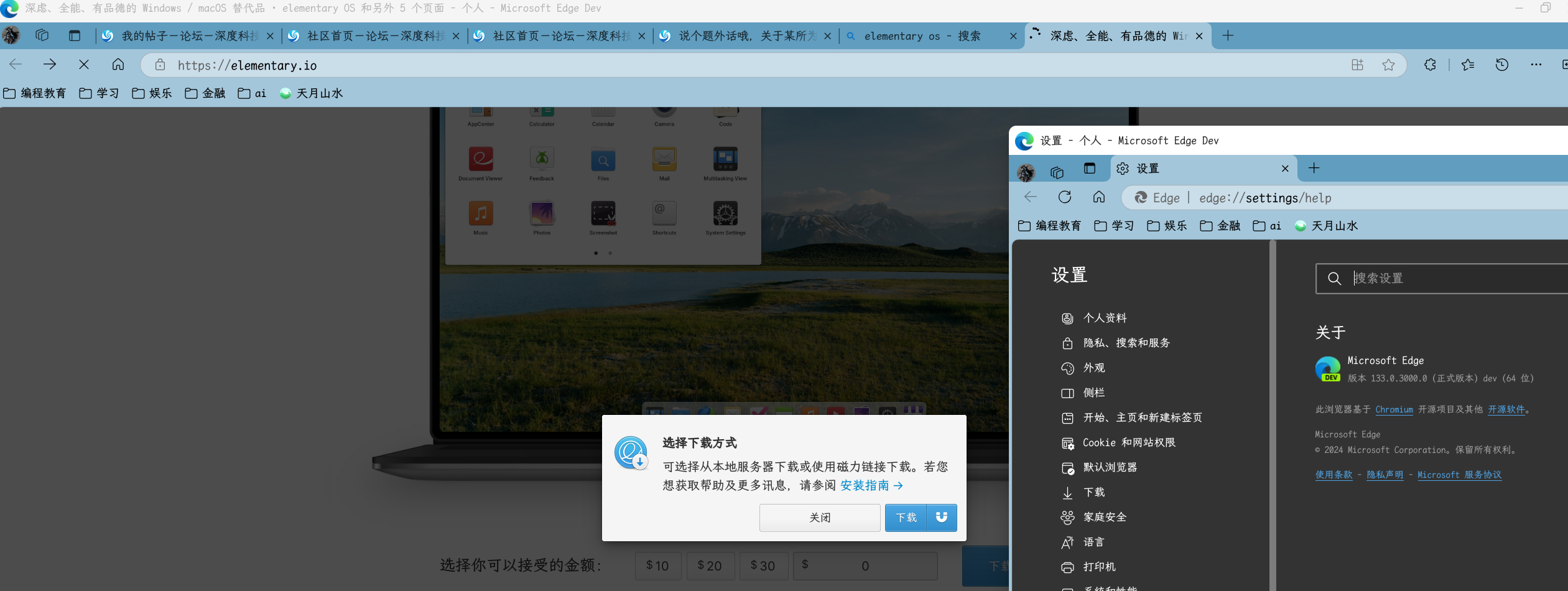Open the three-dot Edge menu
The height and width of the screenshot is (591, 1568).
coord(1536,65)
